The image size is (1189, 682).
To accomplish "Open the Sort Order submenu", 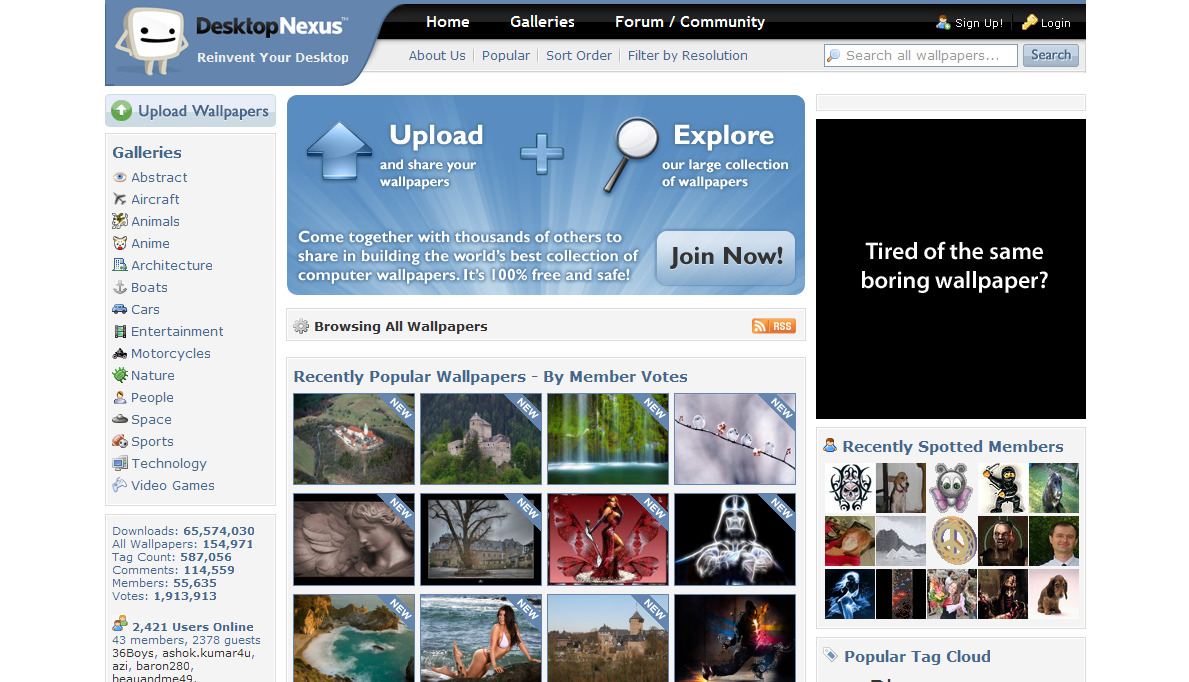I will click(579, 55).
